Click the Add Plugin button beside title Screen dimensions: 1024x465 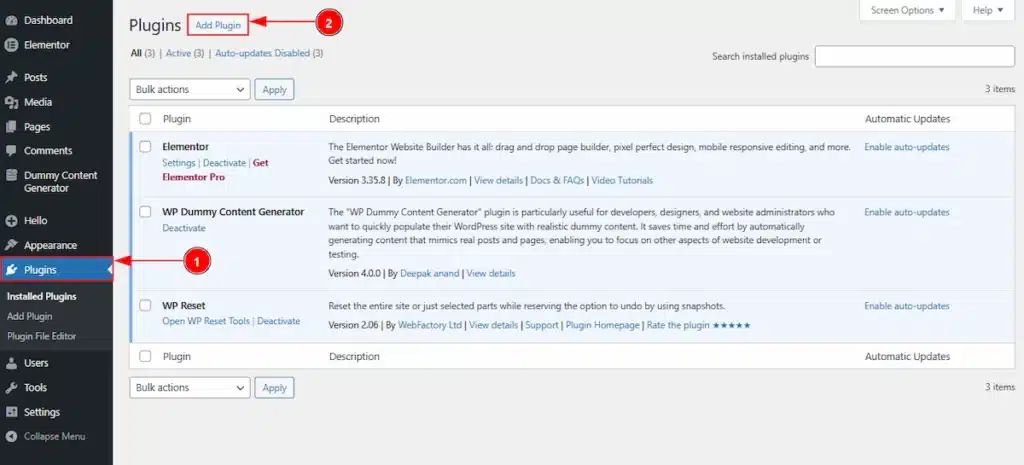coord(218,25)
